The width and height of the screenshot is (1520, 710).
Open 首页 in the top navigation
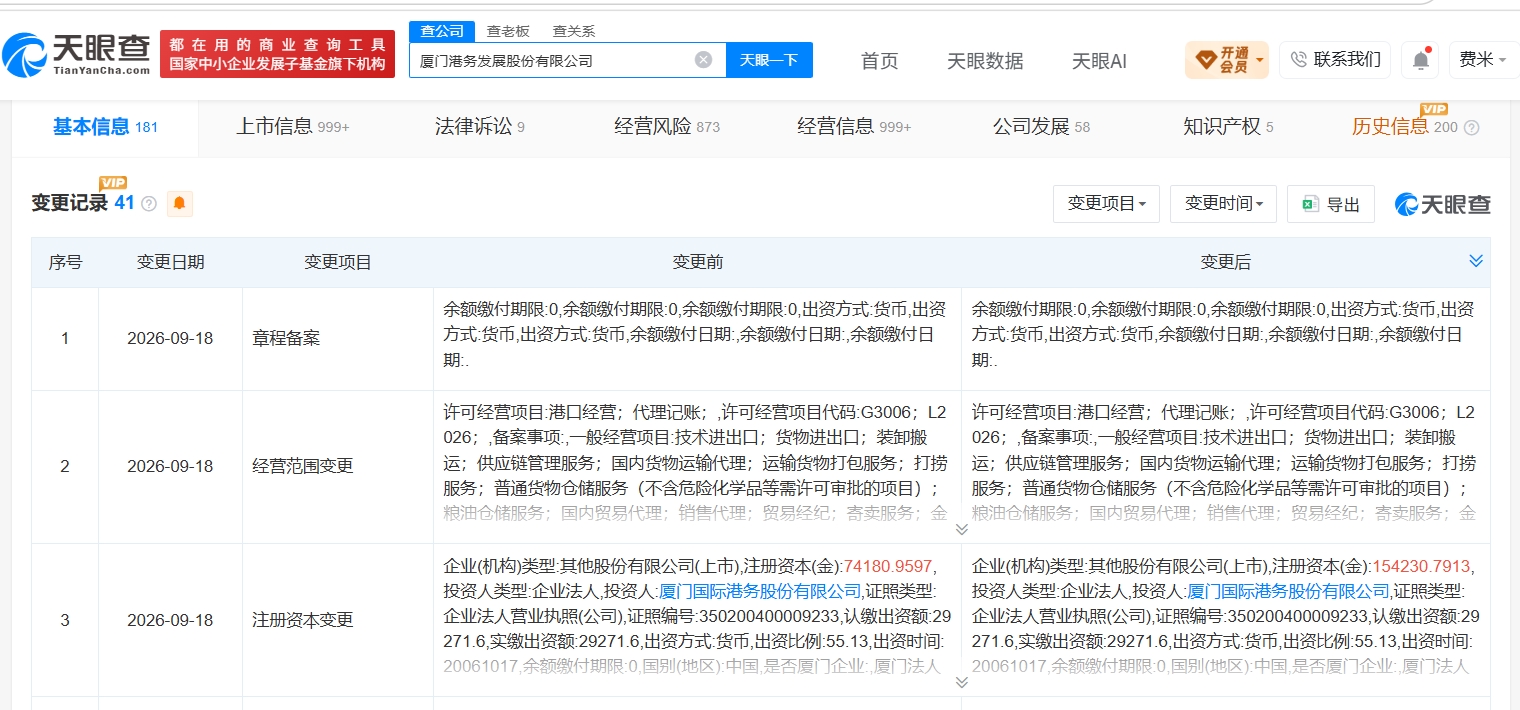click(x=880, y=61)
